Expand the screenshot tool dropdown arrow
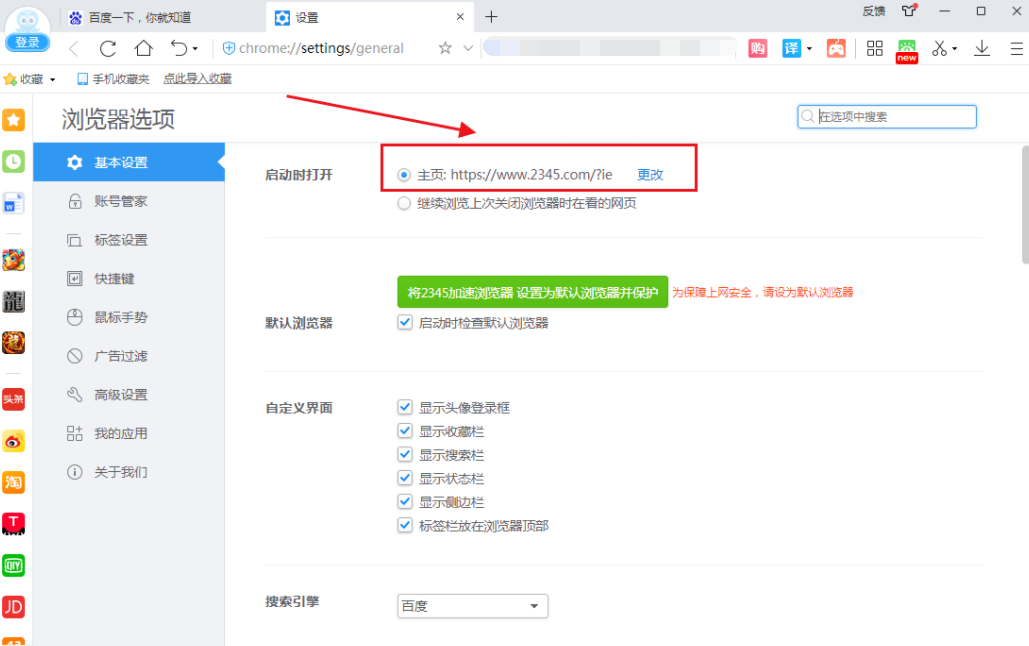 click(x=954, y=49)
